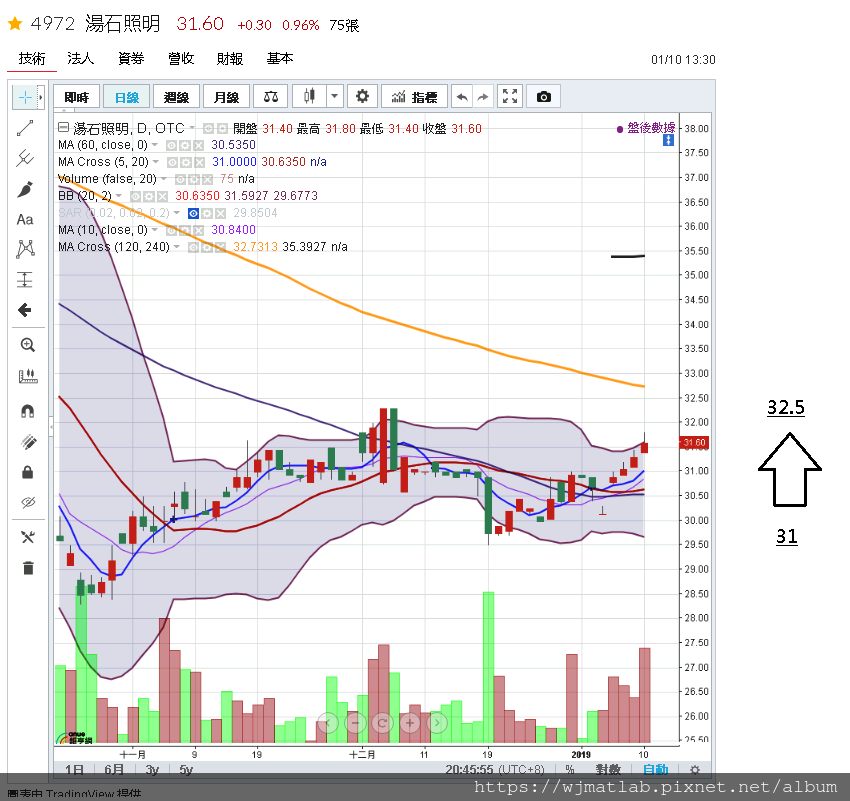The image size is (850, 801).
Task: Remove all drawings with the trash icon
Action: [x=28, y=568]
